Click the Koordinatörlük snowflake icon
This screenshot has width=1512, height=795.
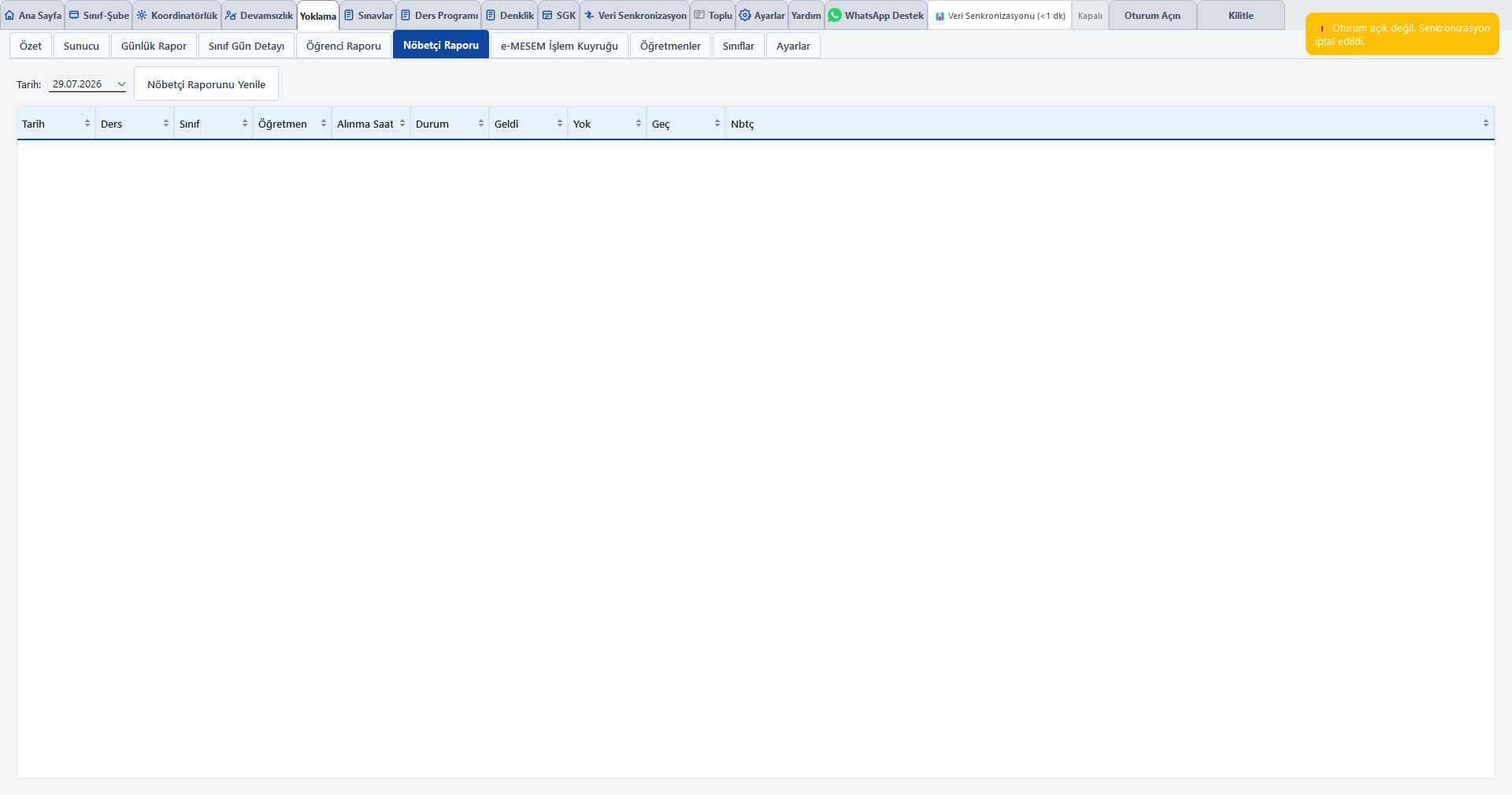(142, 15)
